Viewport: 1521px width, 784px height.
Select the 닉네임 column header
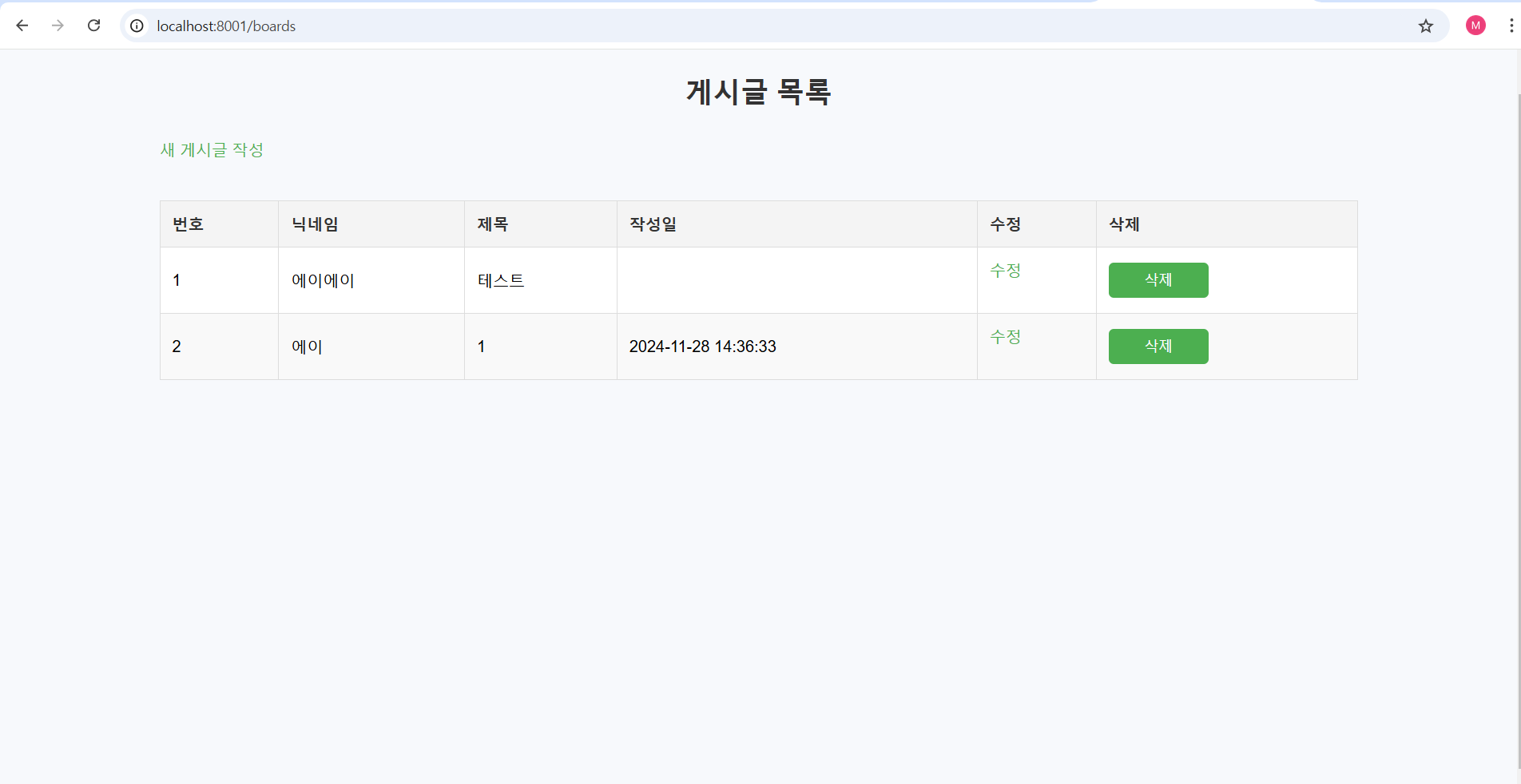[314, 224]
